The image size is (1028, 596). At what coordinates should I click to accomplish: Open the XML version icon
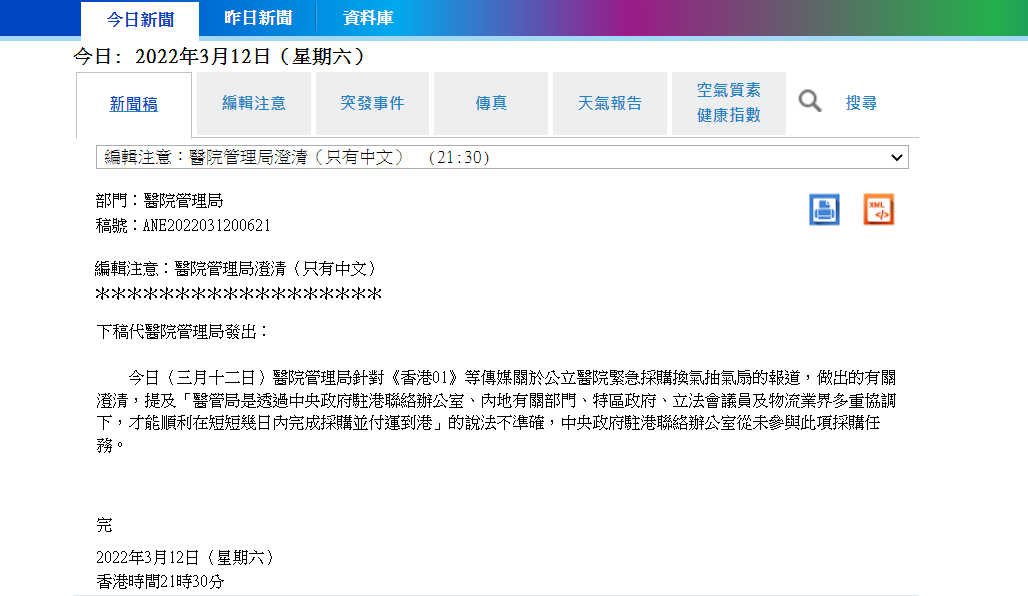pyautogui.click(x=879, y=210)
